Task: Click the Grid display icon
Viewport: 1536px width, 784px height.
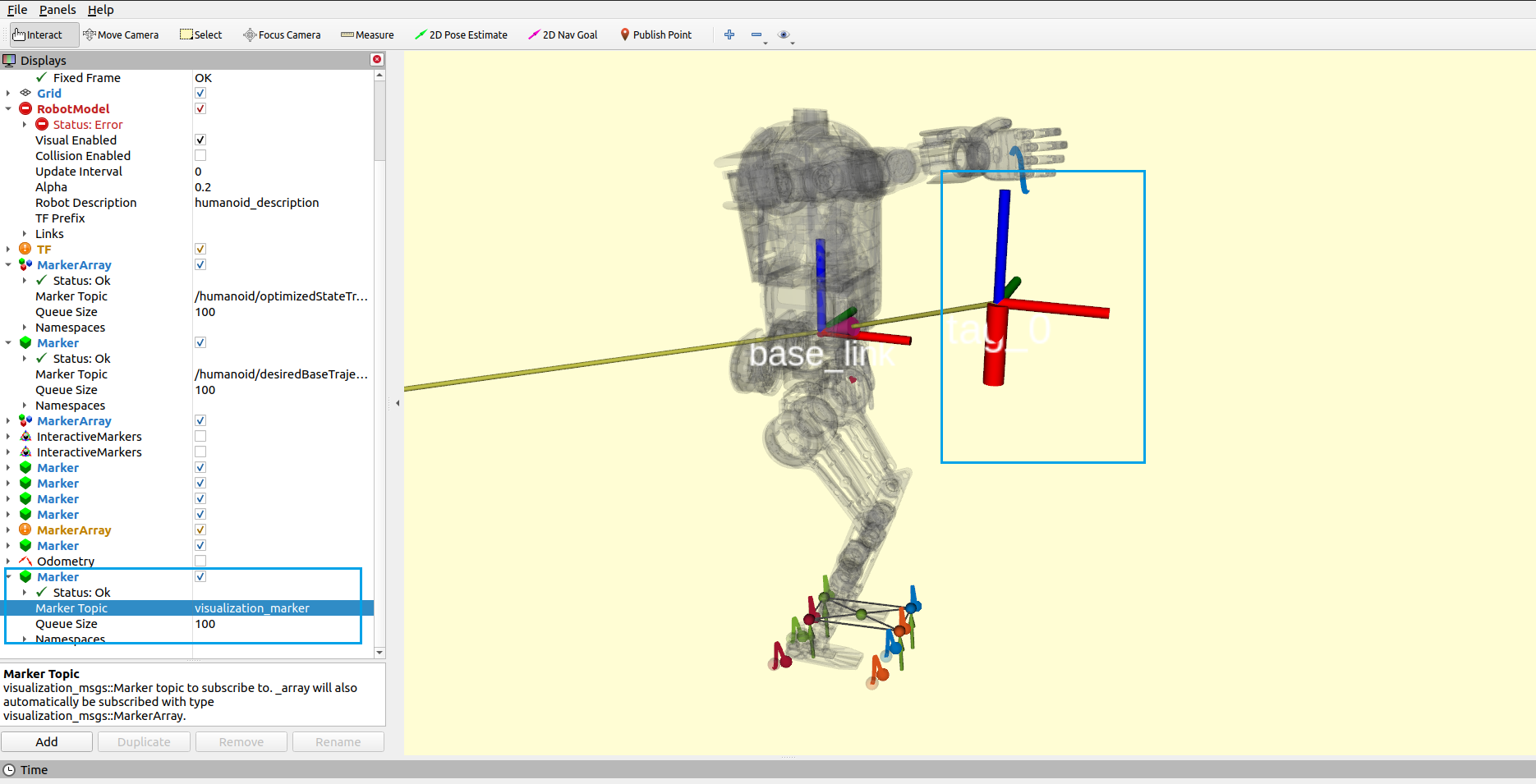Action: (x=25, y=93)
